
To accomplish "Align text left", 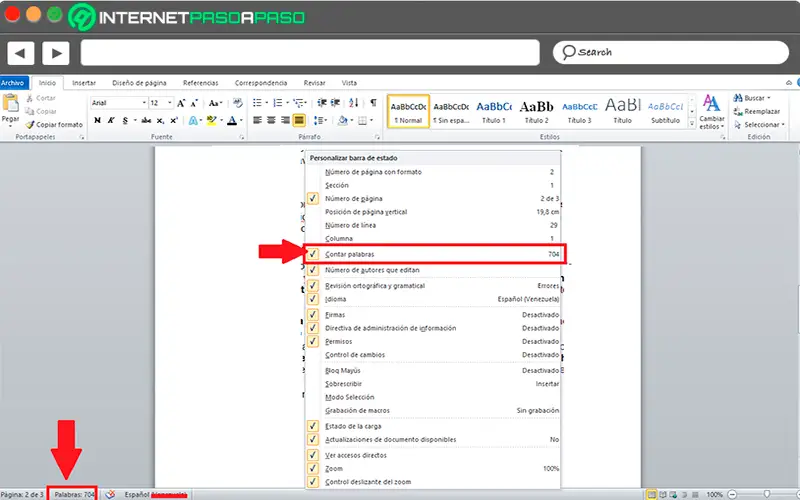I will tap(257, 120).
